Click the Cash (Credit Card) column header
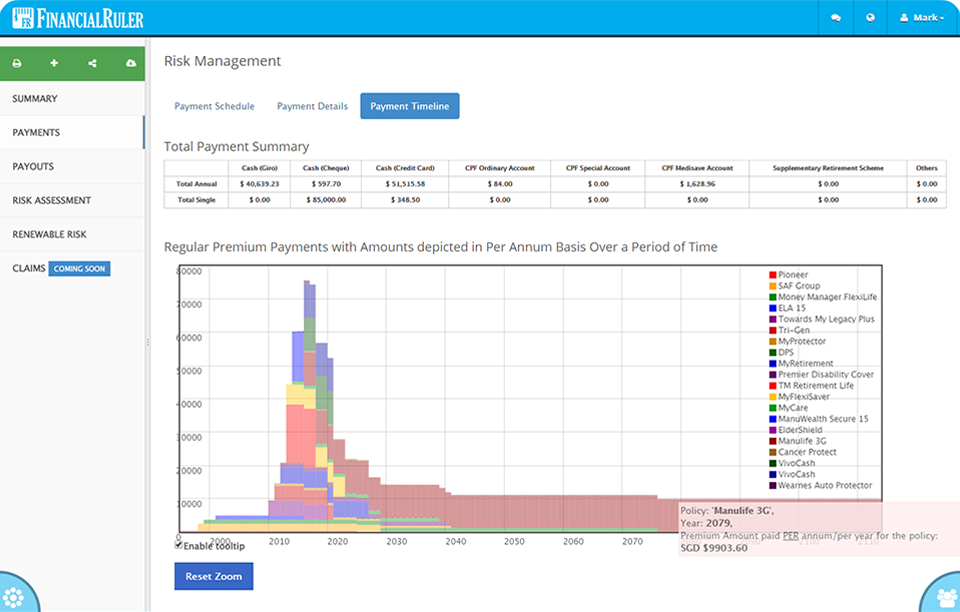 click(405, 168)
